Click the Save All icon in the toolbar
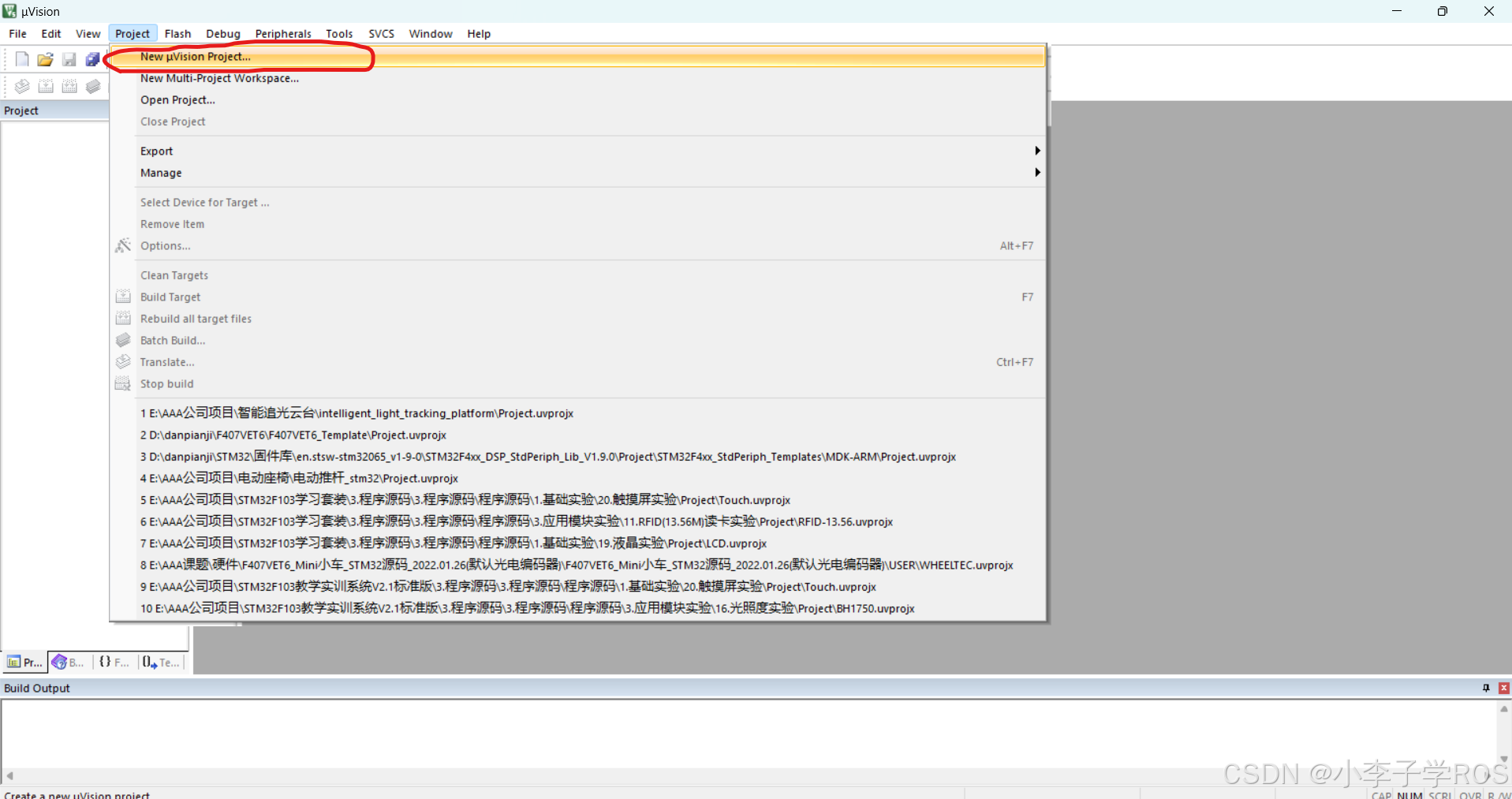 tap(92, 58)
